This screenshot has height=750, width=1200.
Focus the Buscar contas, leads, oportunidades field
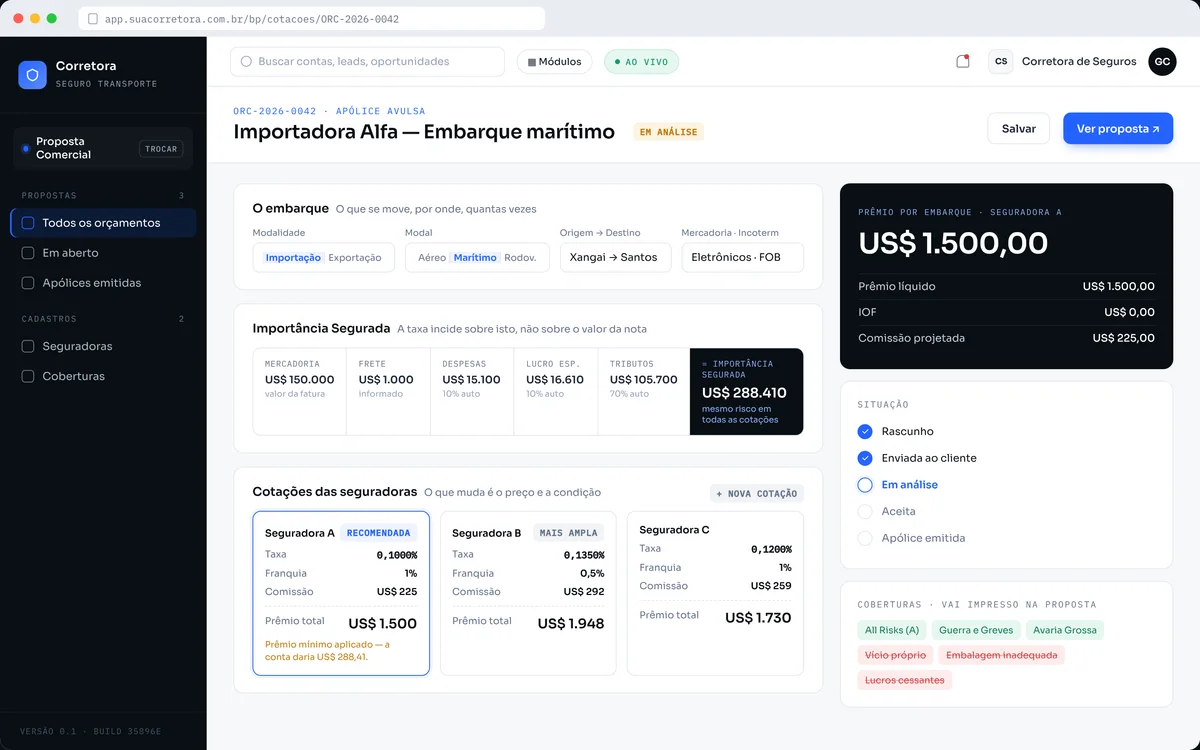367,62
